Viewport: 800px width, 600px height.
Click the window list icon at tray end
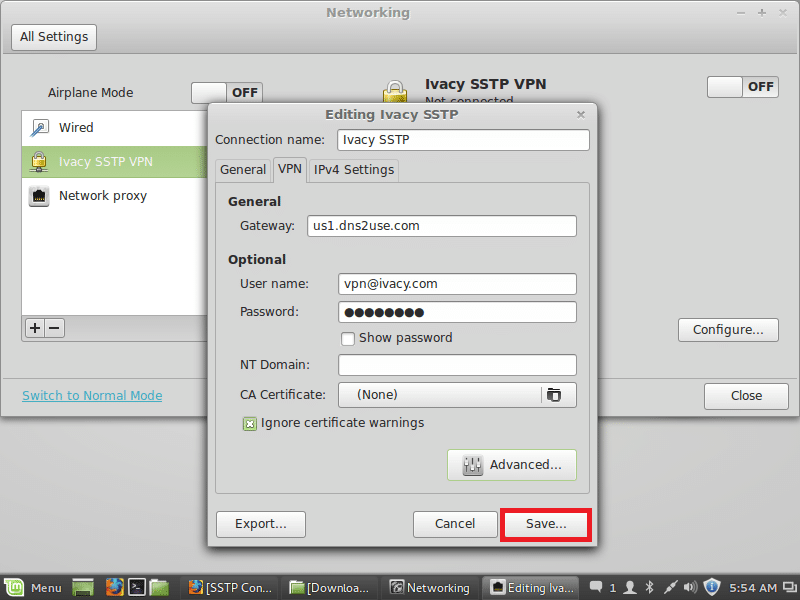[789, 588]
